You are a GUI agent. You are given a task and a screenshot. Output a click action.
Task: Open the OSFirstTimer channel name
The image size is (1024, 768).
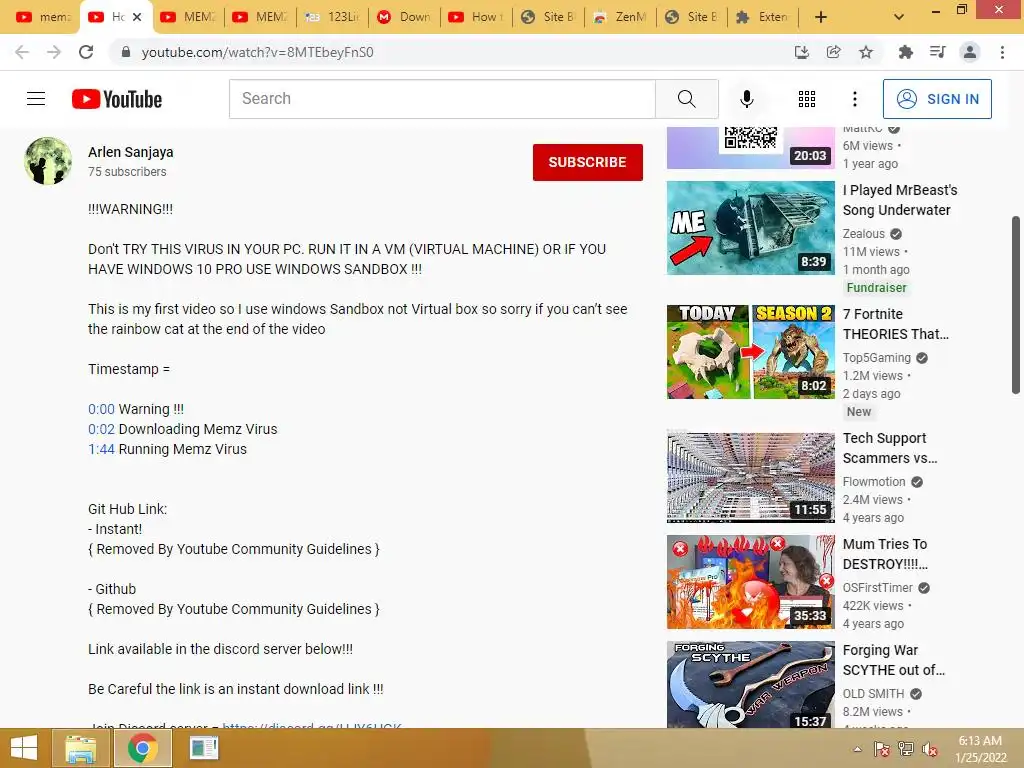[x=878, y=588]
